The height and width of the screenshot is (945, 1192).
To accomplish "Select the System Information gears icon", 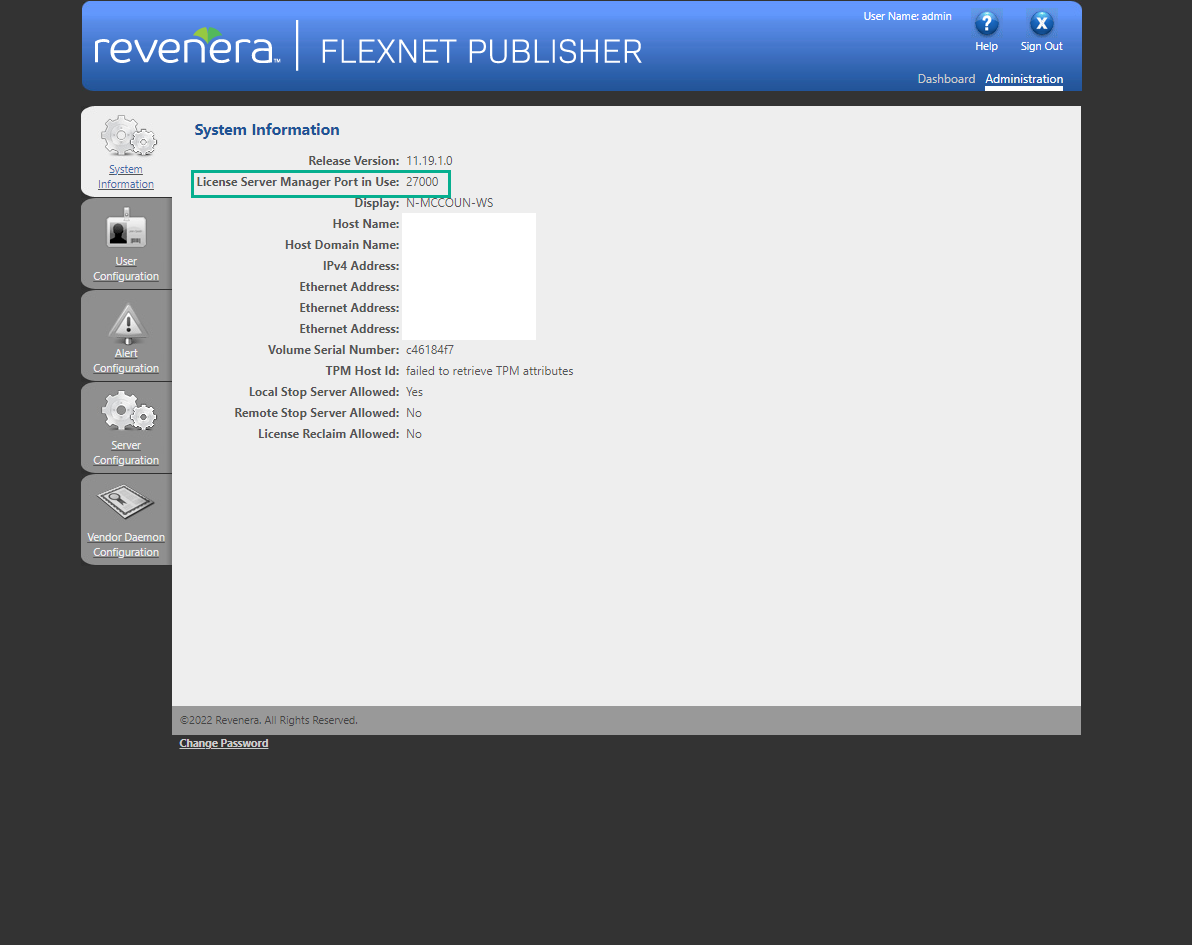I will point(128,136).
